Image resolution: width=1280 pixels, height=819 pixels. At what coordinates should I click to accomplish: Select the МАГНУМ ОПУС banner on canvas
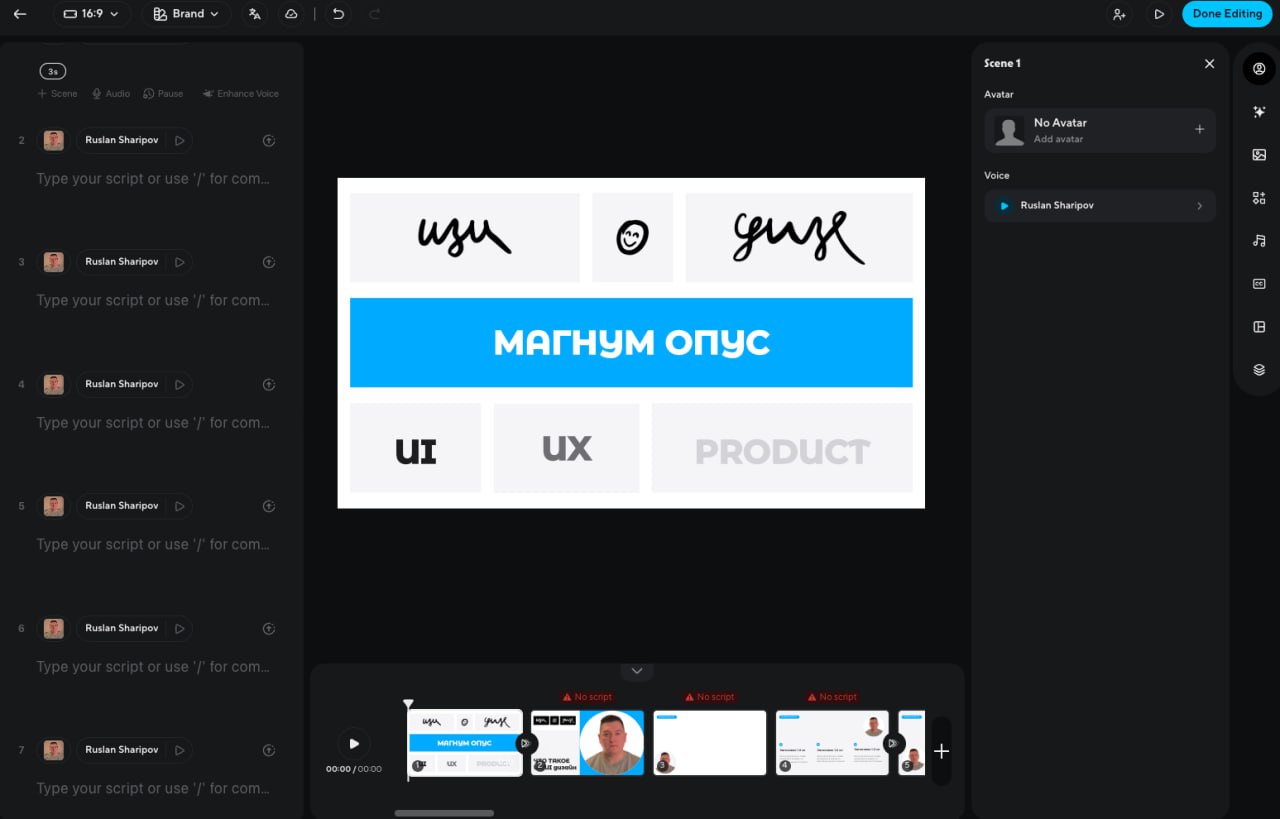(x=631, y=342)
